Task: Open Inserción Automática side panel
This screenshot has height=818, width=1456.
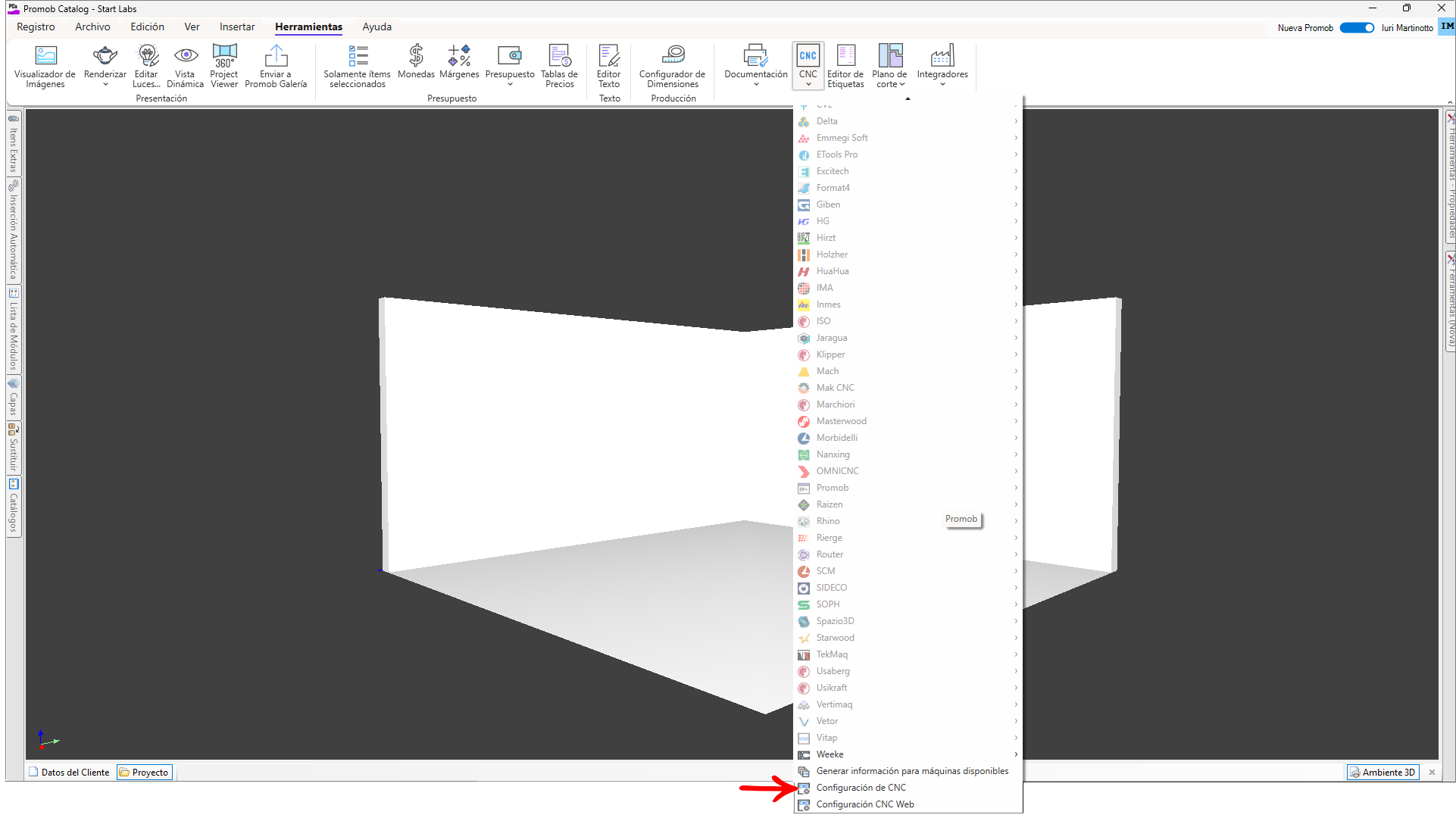Action: (13, 229)
